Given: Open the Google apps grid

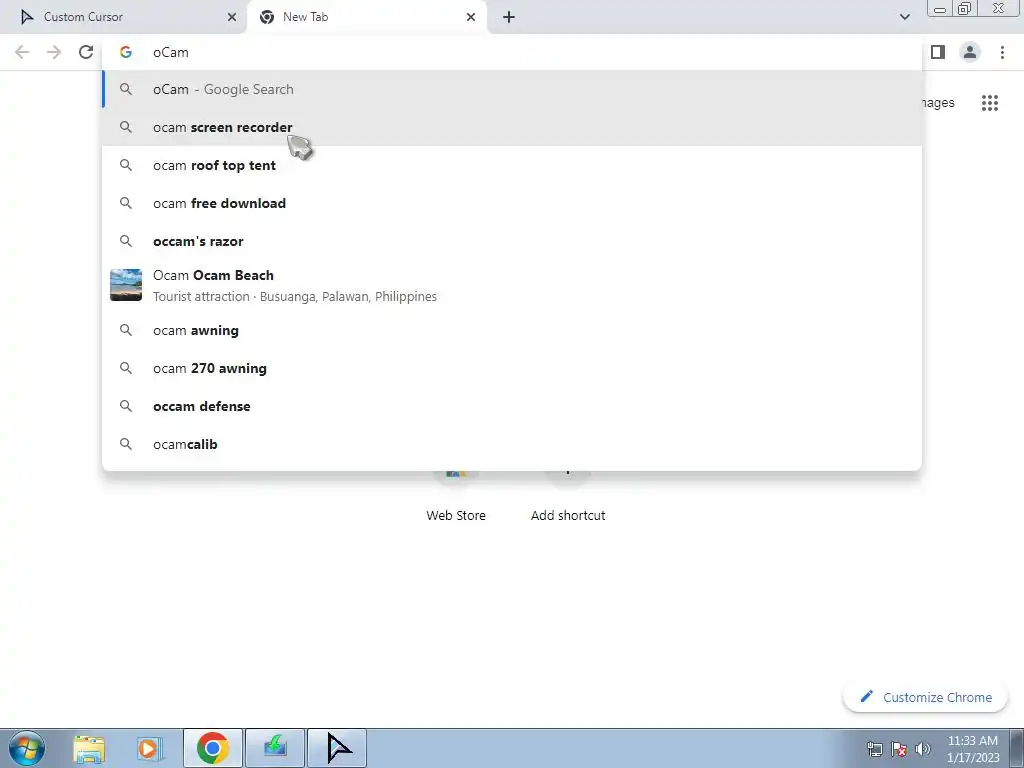Looking at the screenshot, I should (990, 103).
